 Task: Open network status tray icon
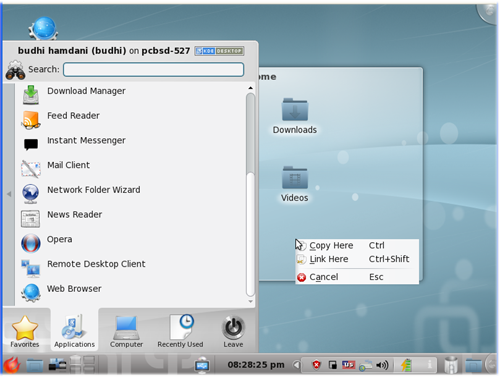(366, 366)
